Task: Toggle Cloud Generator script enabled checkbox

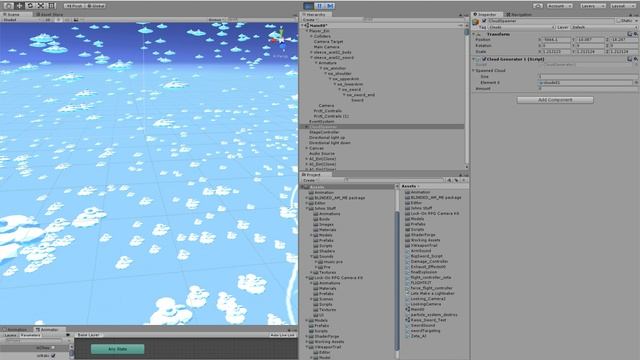Action: pos(484,59)
